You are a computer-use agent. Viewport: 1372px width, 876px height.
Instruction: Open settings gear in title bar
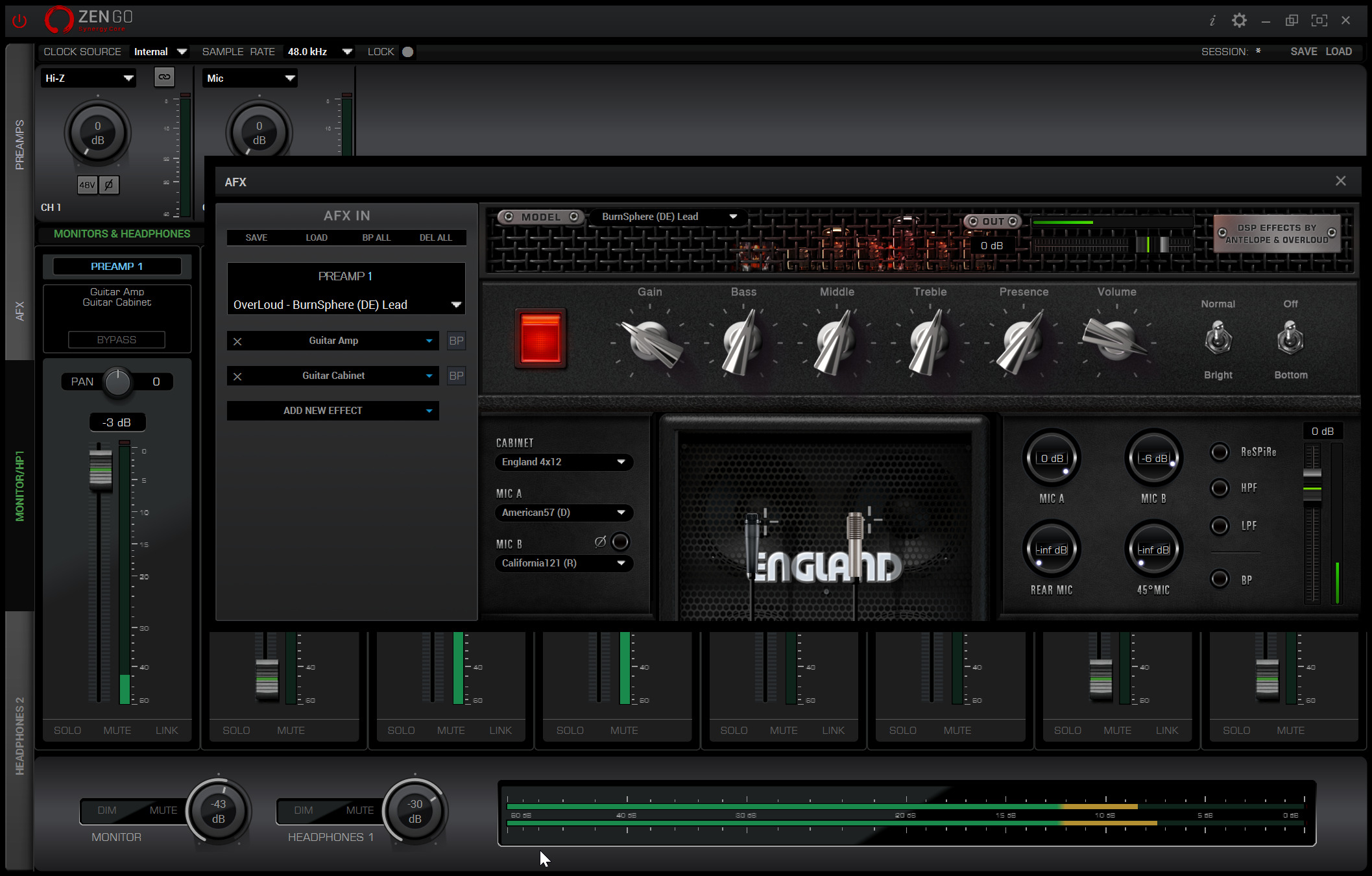[x=1239, y=21]
